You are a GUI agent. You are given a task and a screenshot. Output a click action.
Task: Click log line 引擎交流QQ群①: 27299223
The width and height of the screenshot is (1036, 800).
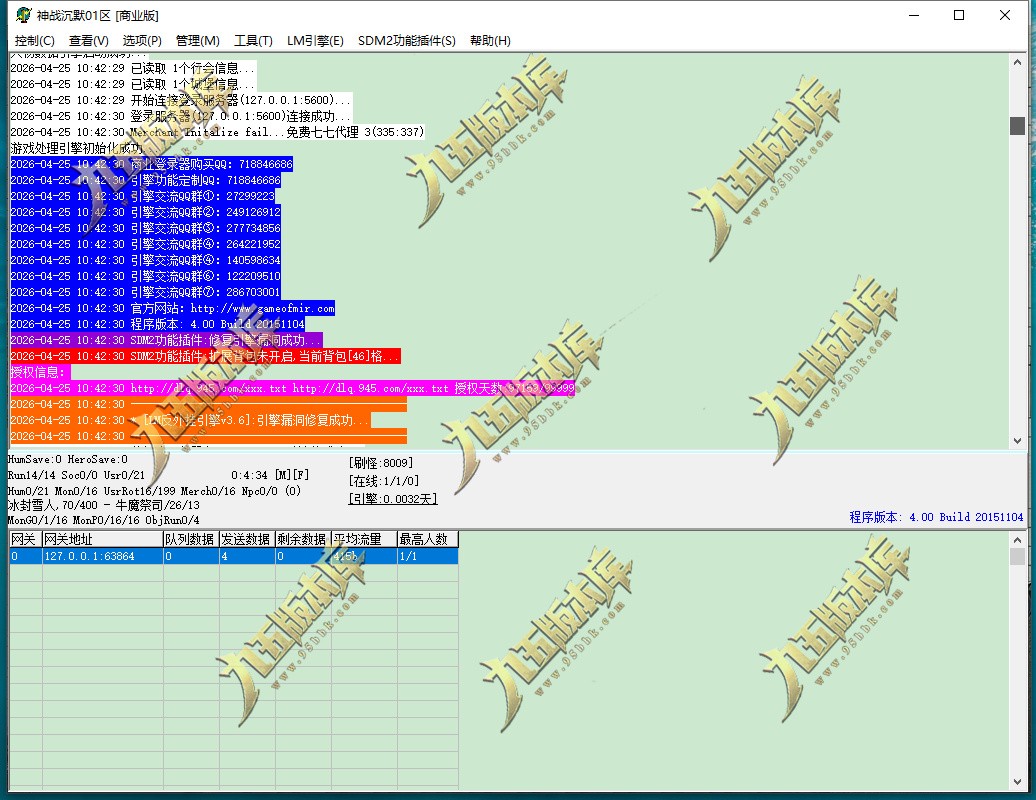(x=143, y=196)
